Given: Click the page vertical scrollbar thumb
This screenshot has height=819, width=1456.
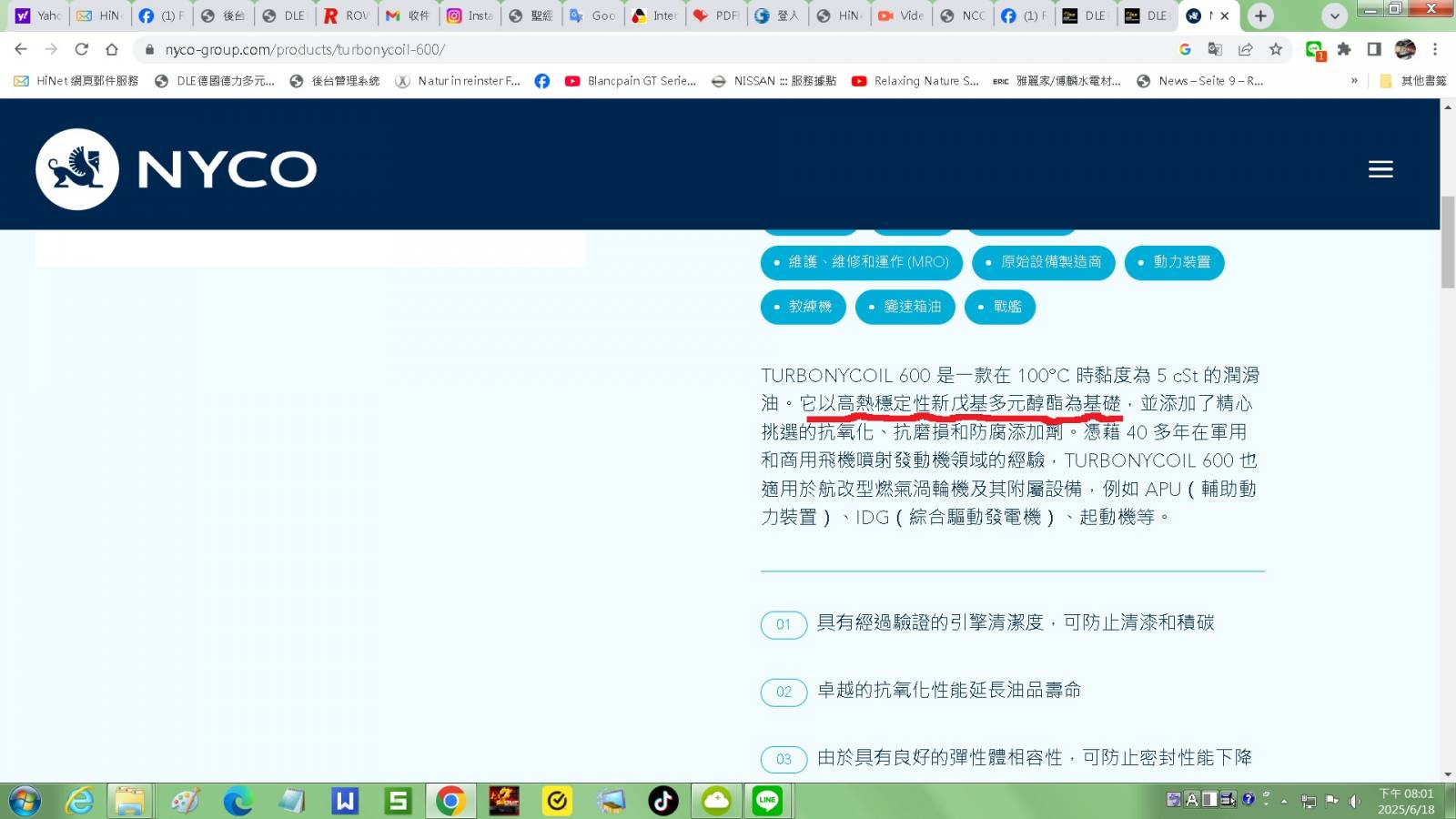Looking at the screenshot, I should tap(1447, 241).
